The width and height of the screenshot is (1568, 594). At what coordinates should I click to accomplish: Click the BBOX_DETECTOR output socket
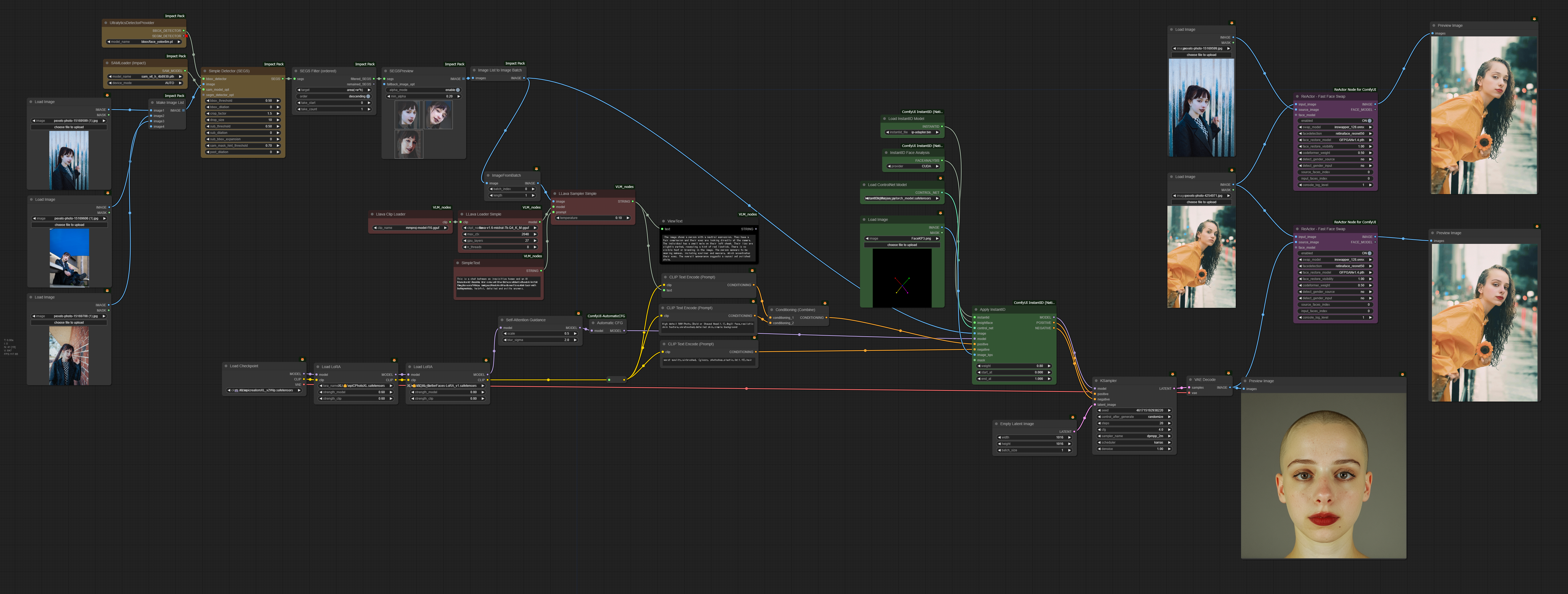(x=184, y=31)
